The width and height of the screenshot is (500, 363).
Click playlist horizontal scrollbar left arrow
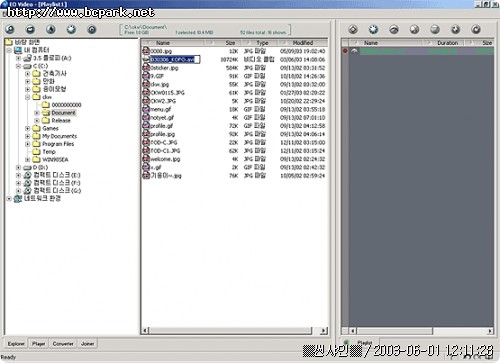(353, 331)
